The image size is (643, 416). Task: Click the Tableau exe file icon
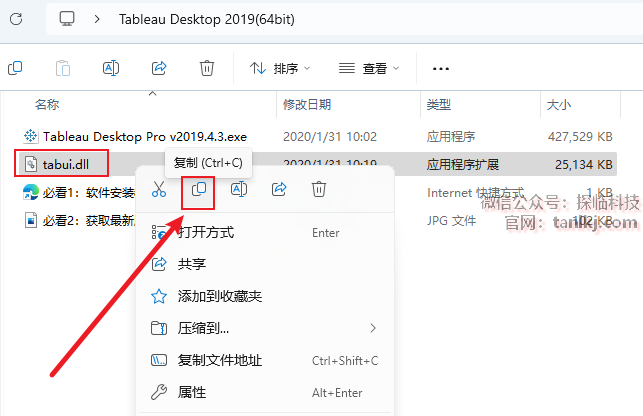pyautogui.click(x=30, y=136)
